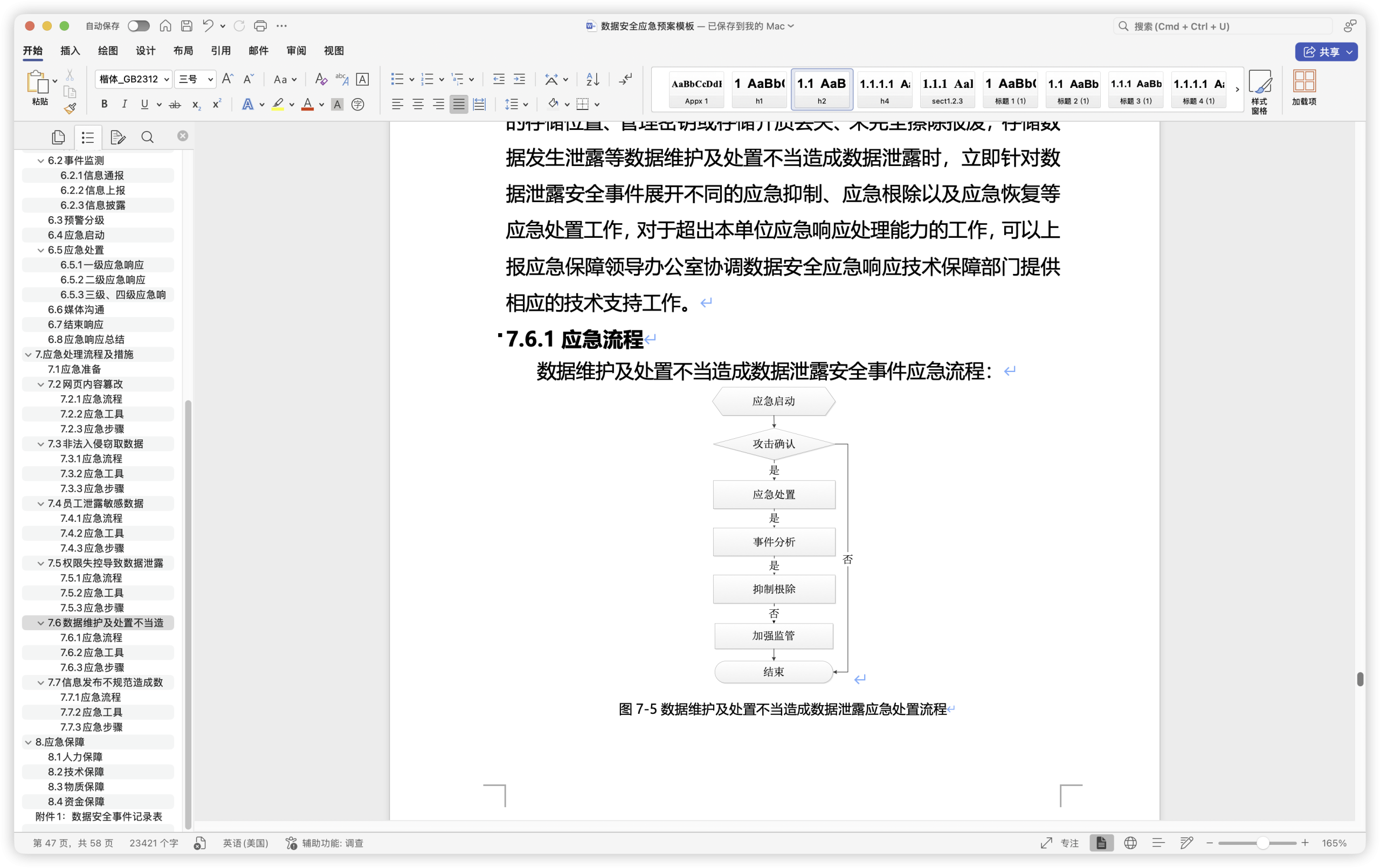The image size is (1380, 868).
Task: Toggle bold formatting
Action: 103,105
